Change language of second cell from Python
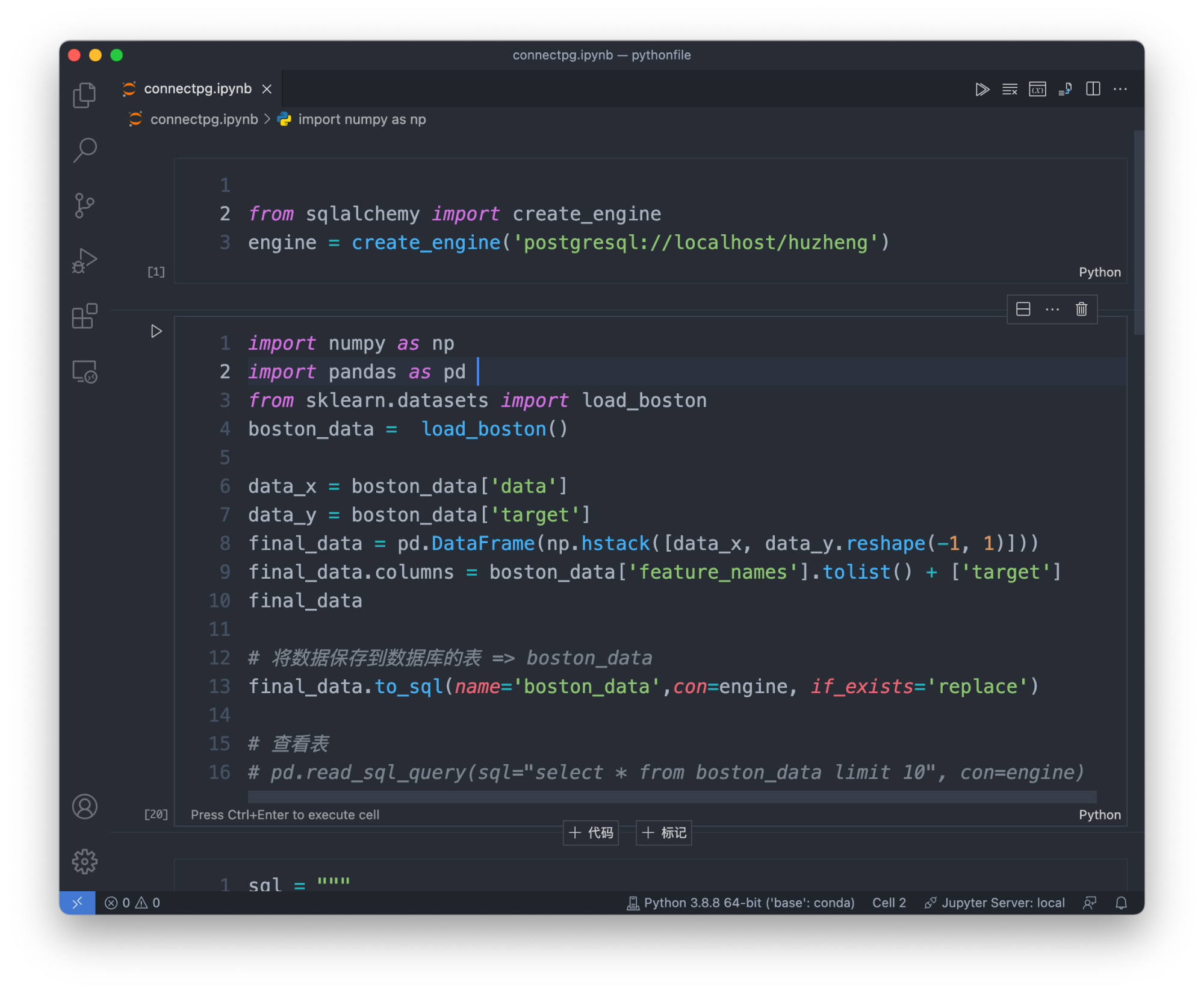The width and height of the screenshot is (1204, 993). click(1099, 815)
